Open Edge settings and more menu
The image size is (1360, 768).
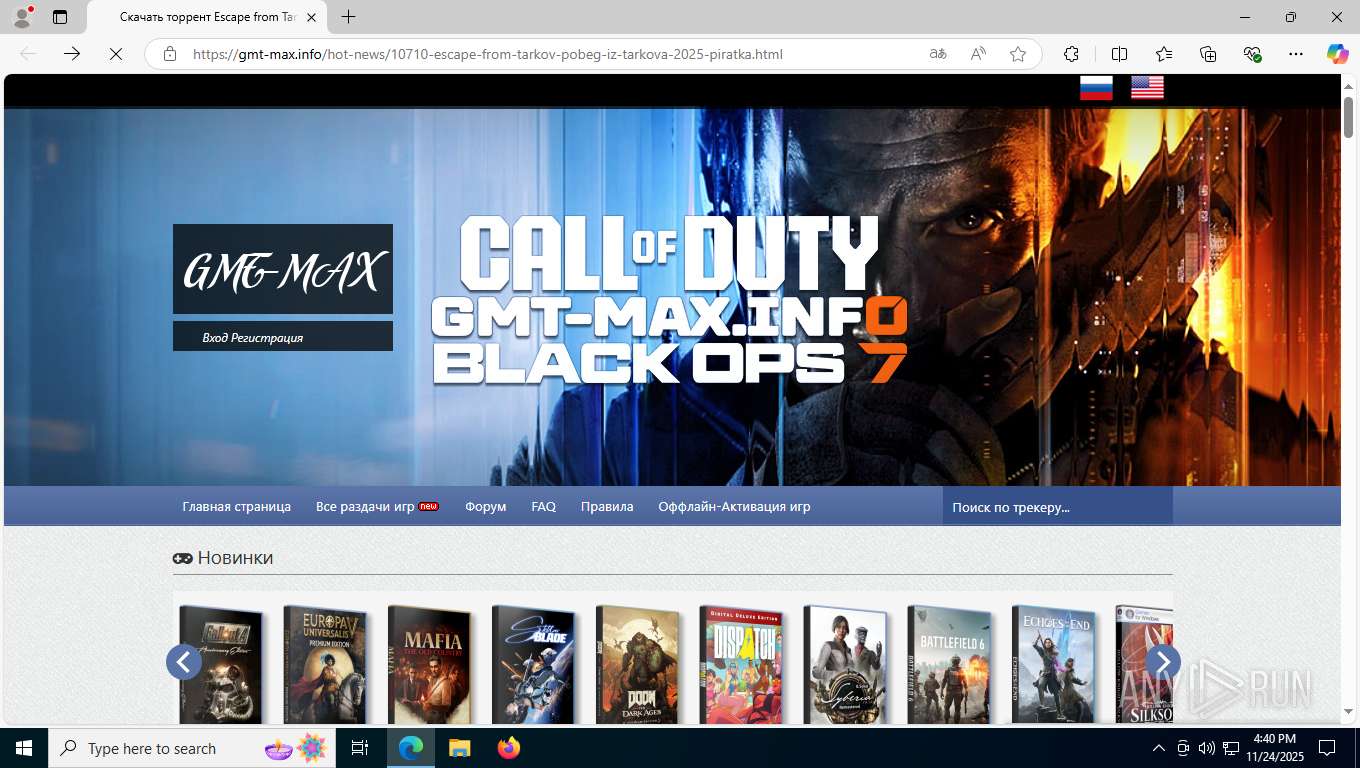click(1296, 54)
